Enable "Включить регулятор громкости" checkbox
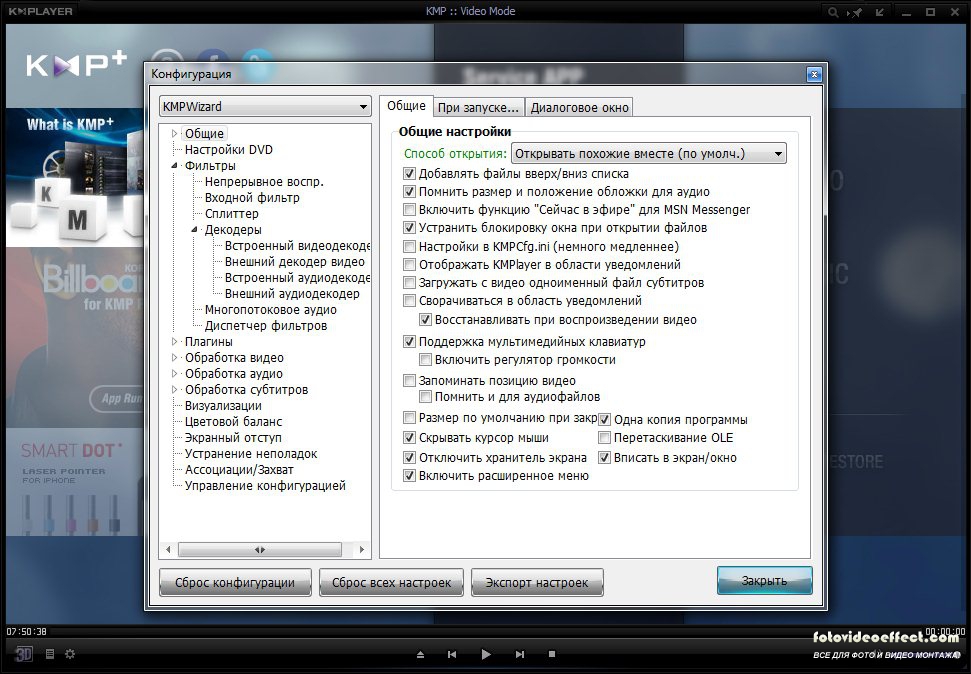 click(x=425, y=359)
